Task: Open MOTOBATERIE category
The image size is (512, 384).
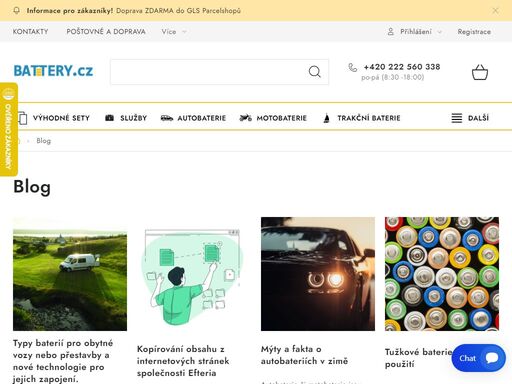Action: (x=281, y=118)
